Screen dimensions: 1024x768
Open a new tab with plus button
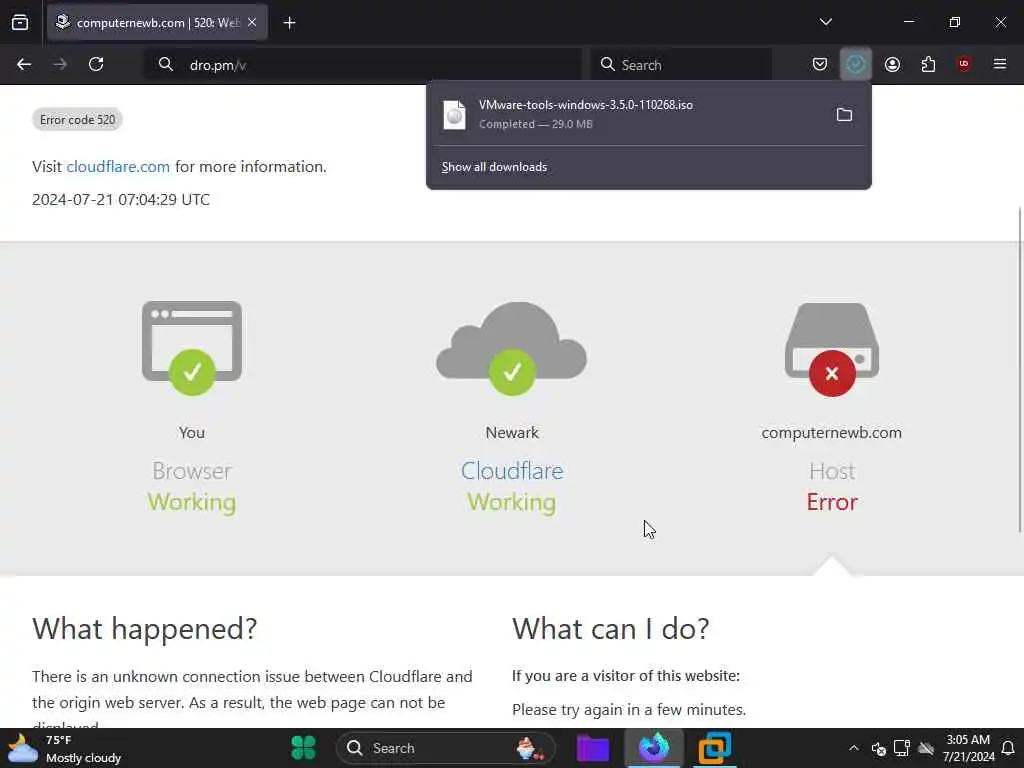[289, 23]
